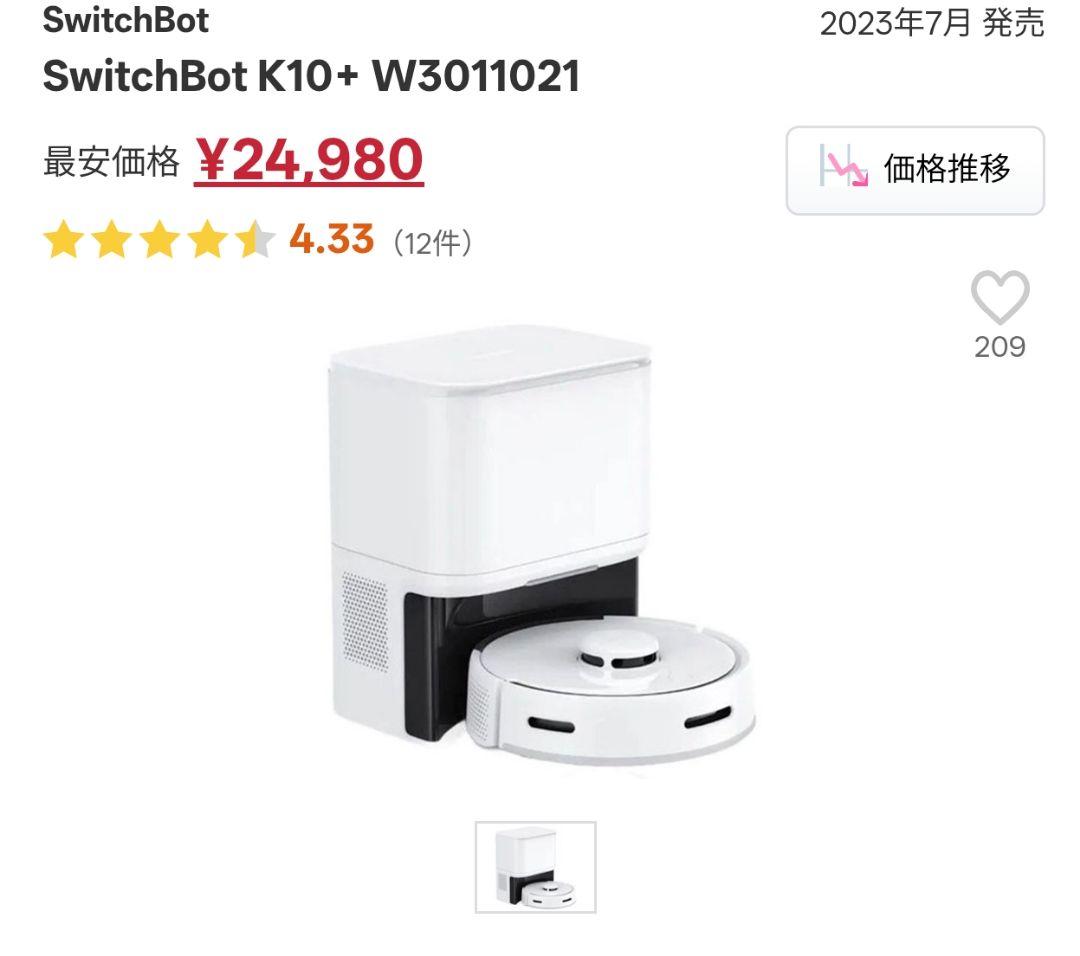Click the 4.33 rating score
Image resolution: width=1080 pixels, height=956 pixels.
[x=331, y=239]
